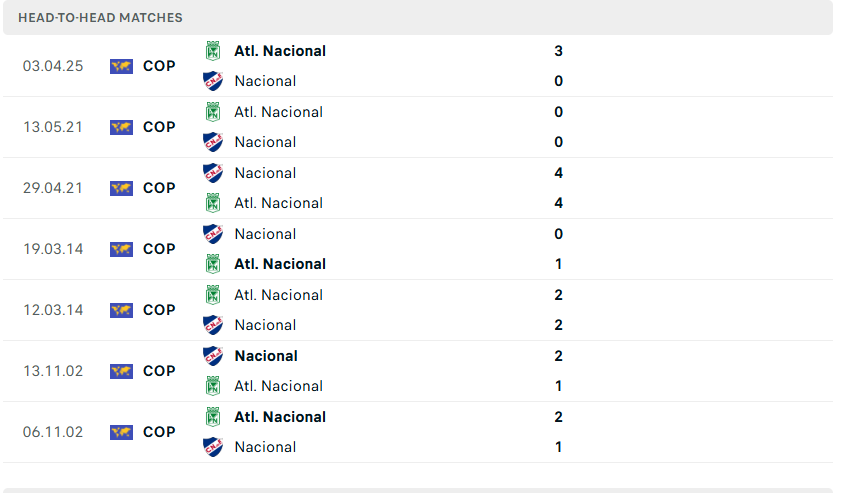Click the COP flag icon for 12.03.14
Image resolution: width=844 pixels, height=493 pixels.
pos(121,310)
